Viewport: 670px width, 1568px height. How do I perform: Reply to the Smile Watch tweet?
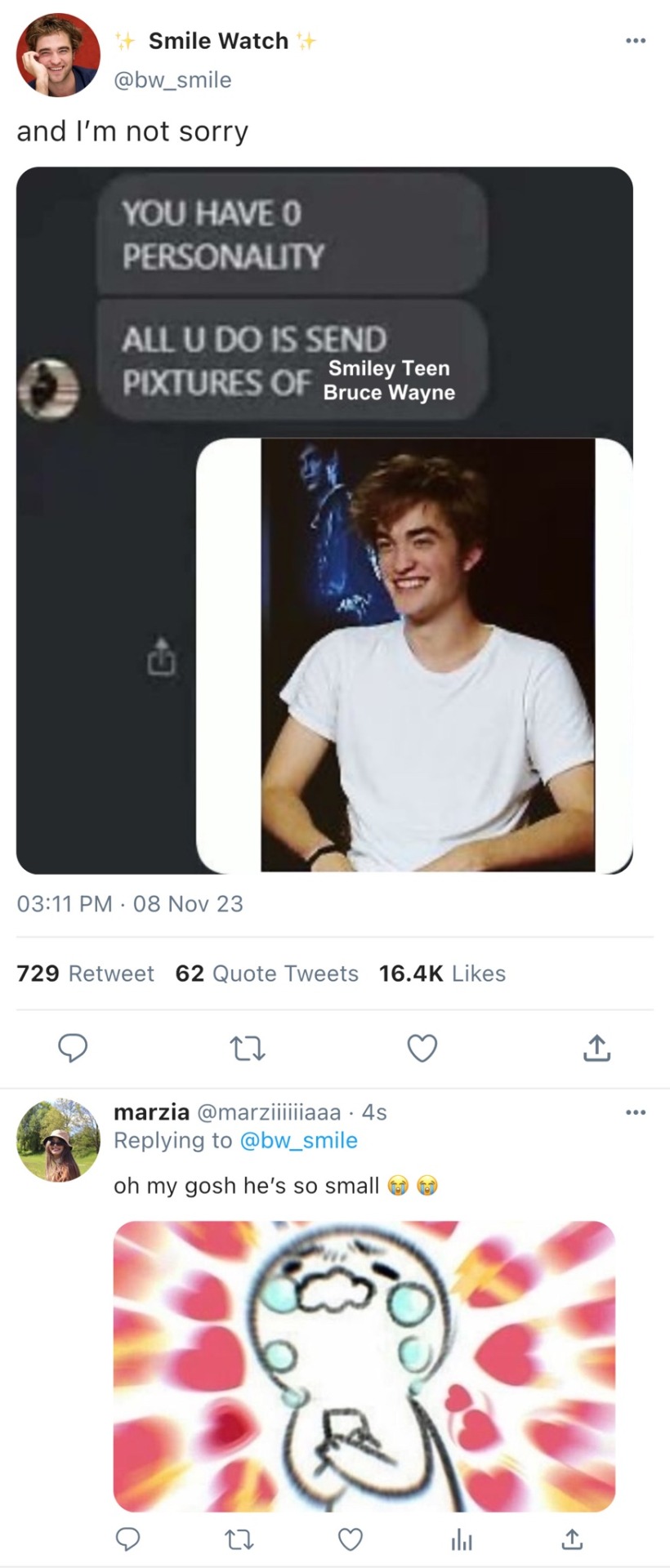pos(73,1048)
